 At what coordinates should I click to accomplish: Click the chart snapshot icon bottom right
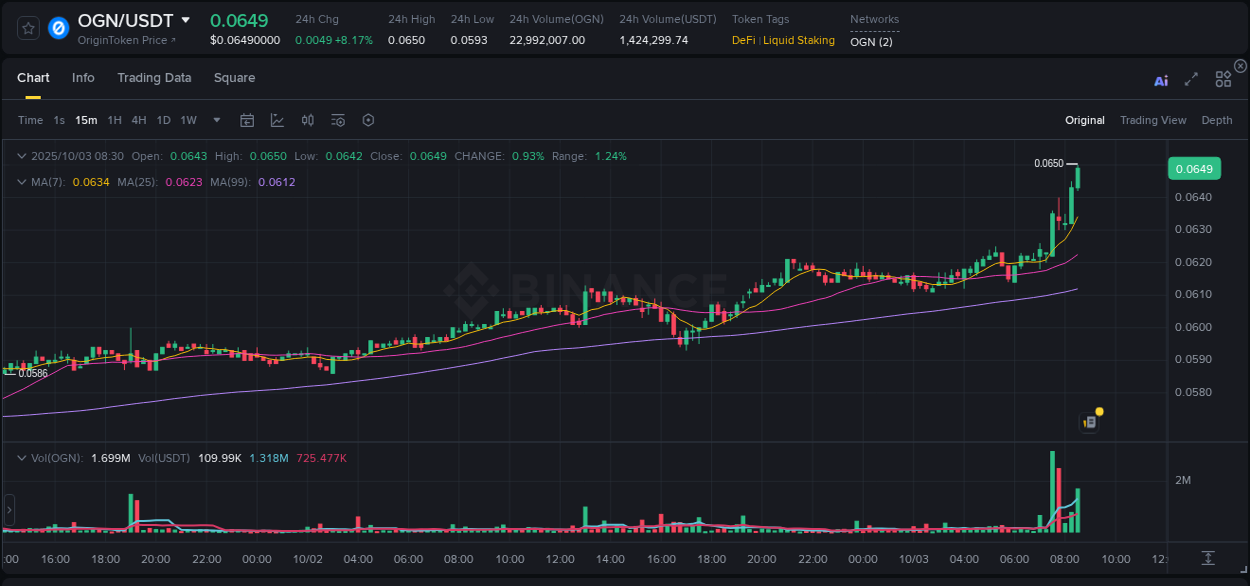coord(1207,558)
